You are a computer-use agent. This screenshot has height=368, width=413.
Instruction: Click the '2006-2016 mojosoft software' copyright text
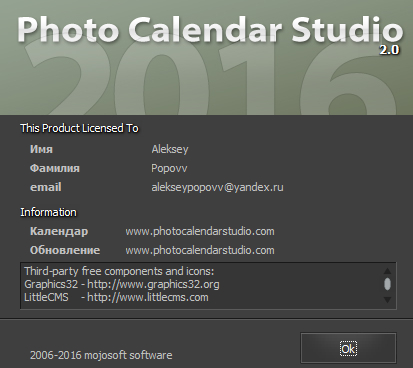[x=101, y=355]
